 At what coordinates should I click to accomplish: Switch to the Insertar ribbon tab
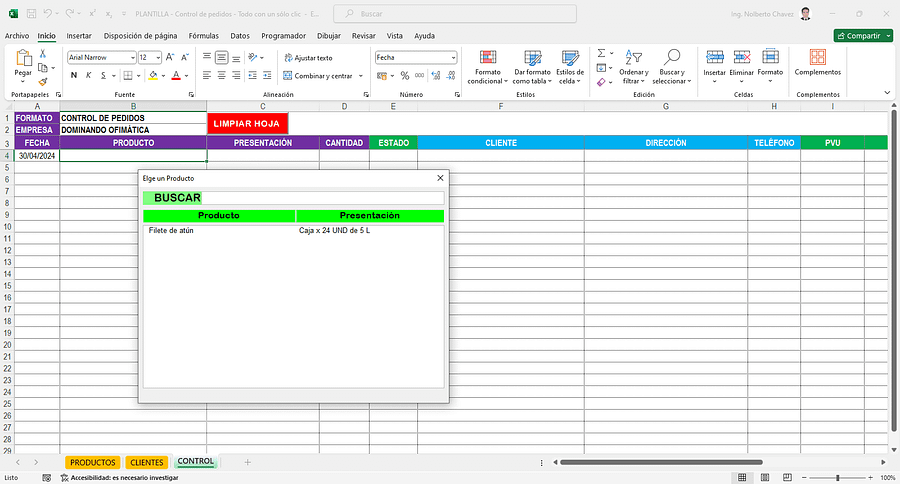coord(79,36)
